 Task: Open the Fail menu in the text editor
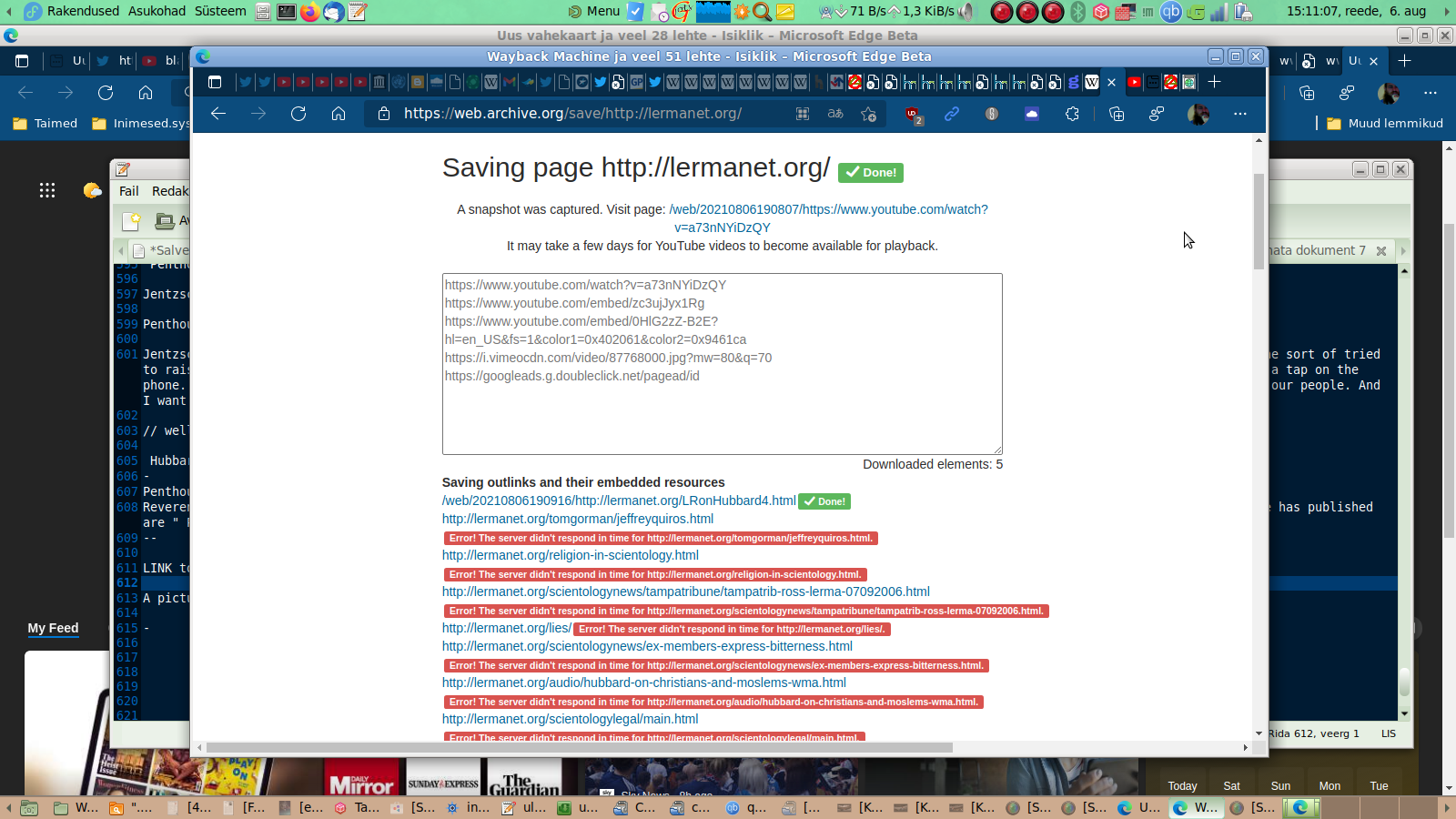(129, 191)
